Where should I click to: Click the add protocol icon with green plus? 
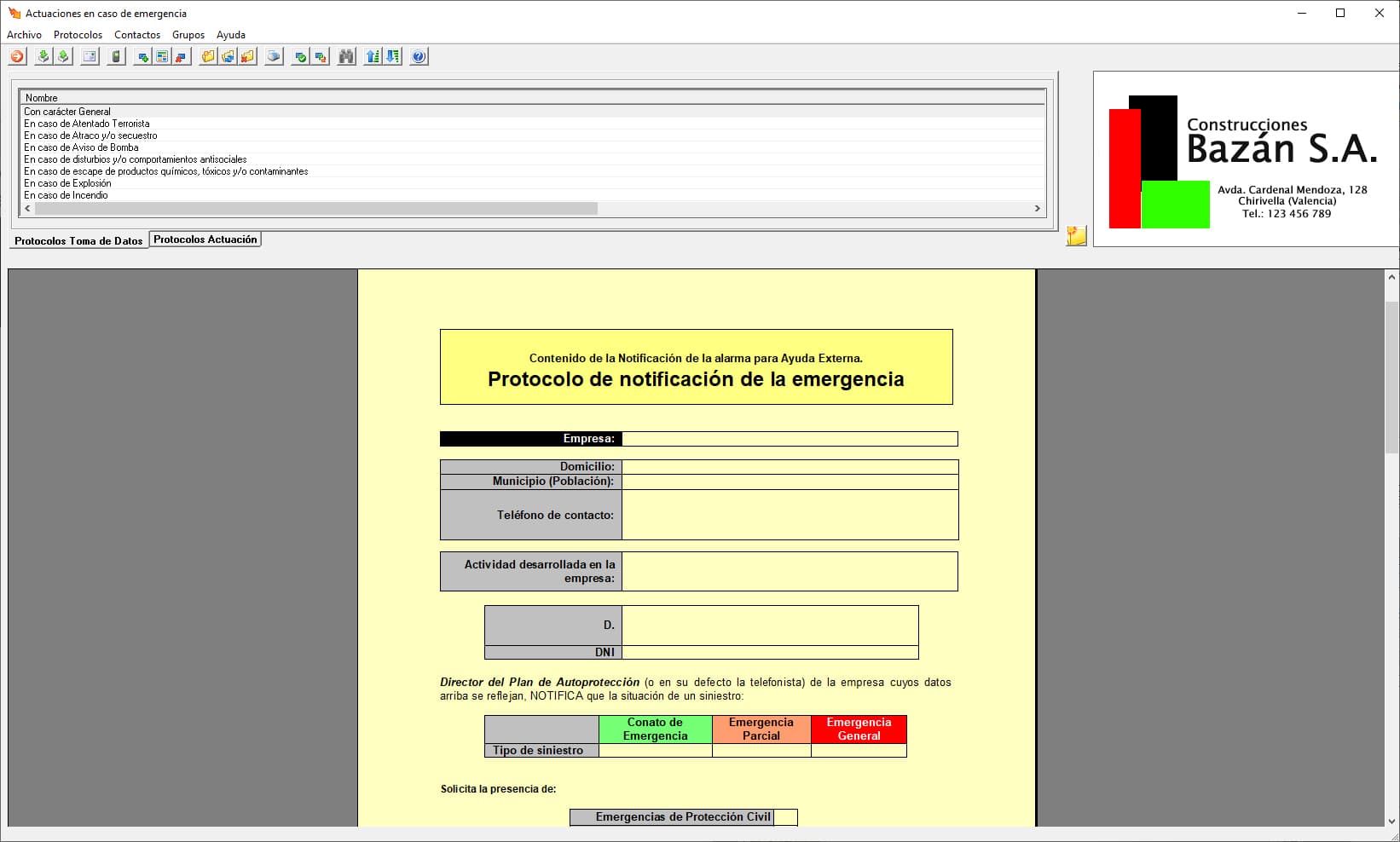(143, 57)
